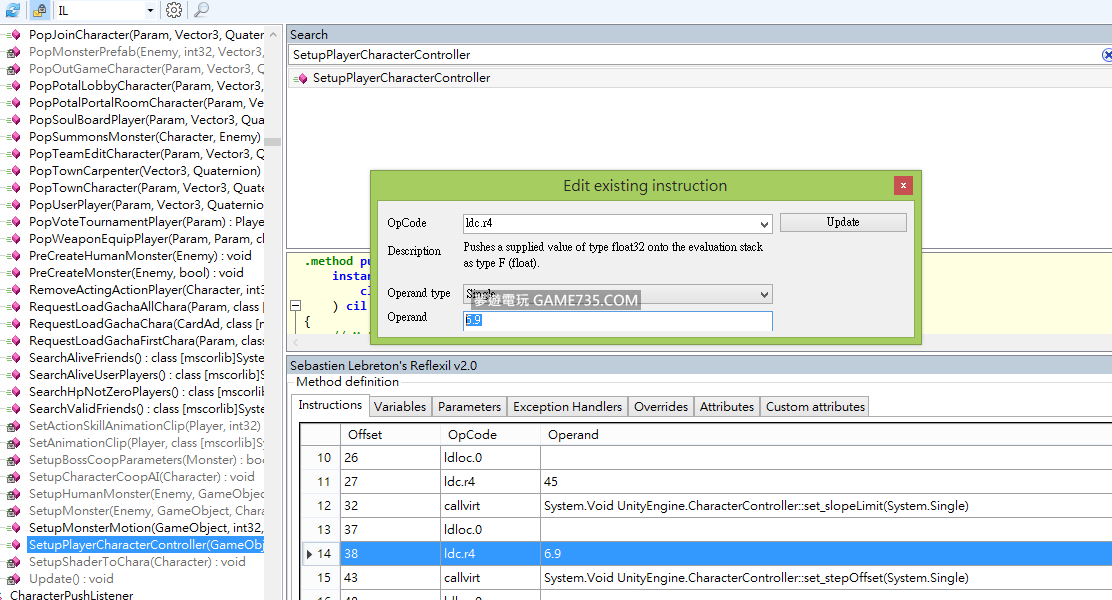Click the method icon beside PopJoinCharacter

13,35
